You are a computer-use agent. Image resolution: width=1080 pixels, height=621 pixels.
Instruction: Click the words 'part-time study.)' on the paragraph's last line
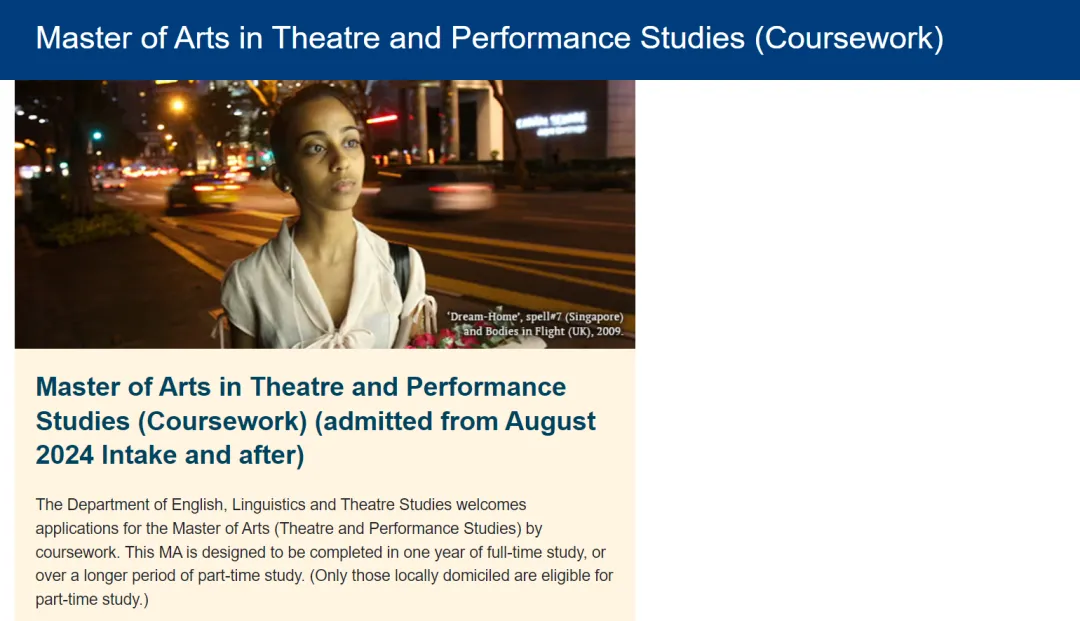[92, 600]
